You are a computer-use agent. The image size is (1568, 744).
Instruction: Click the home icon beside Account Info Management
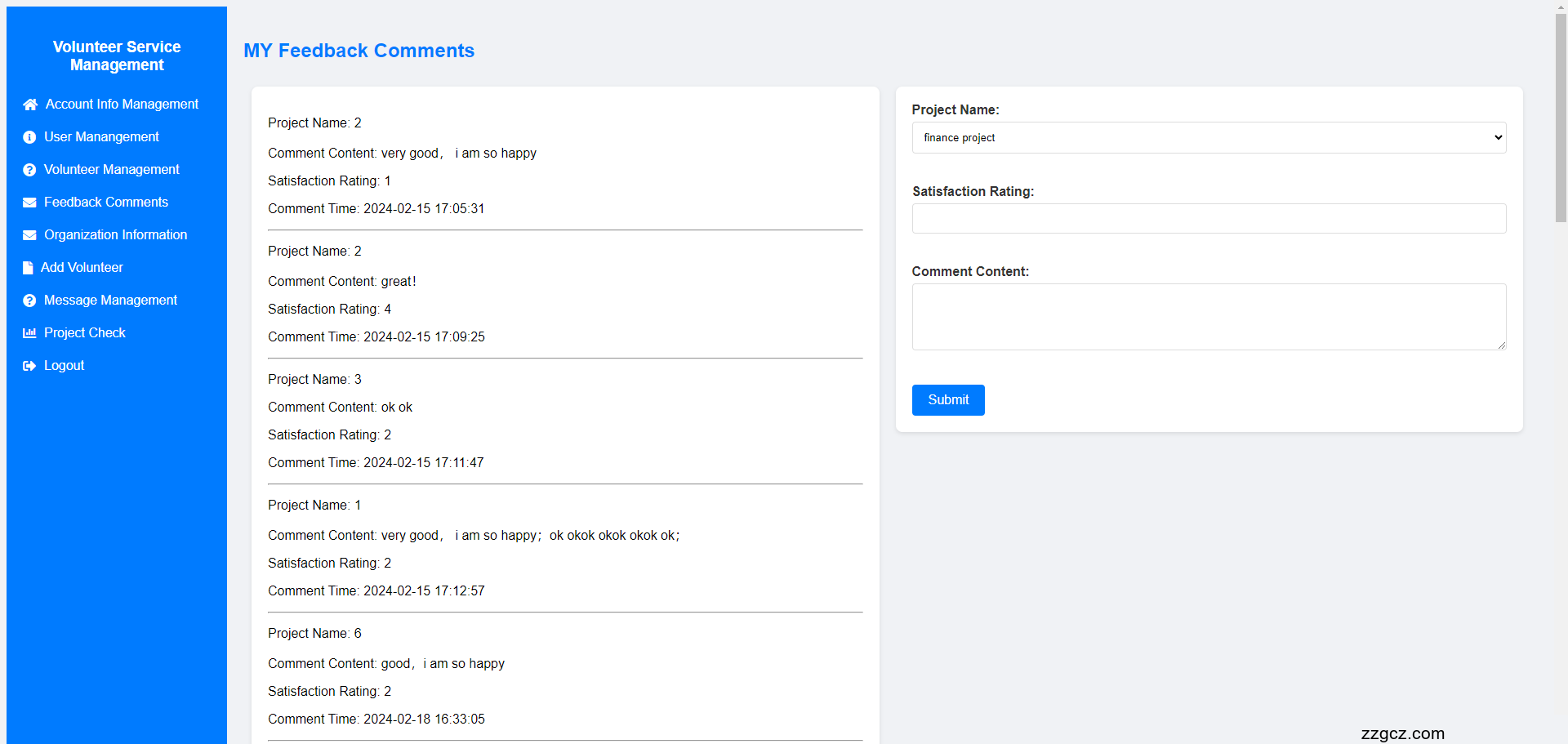(30, 105)
